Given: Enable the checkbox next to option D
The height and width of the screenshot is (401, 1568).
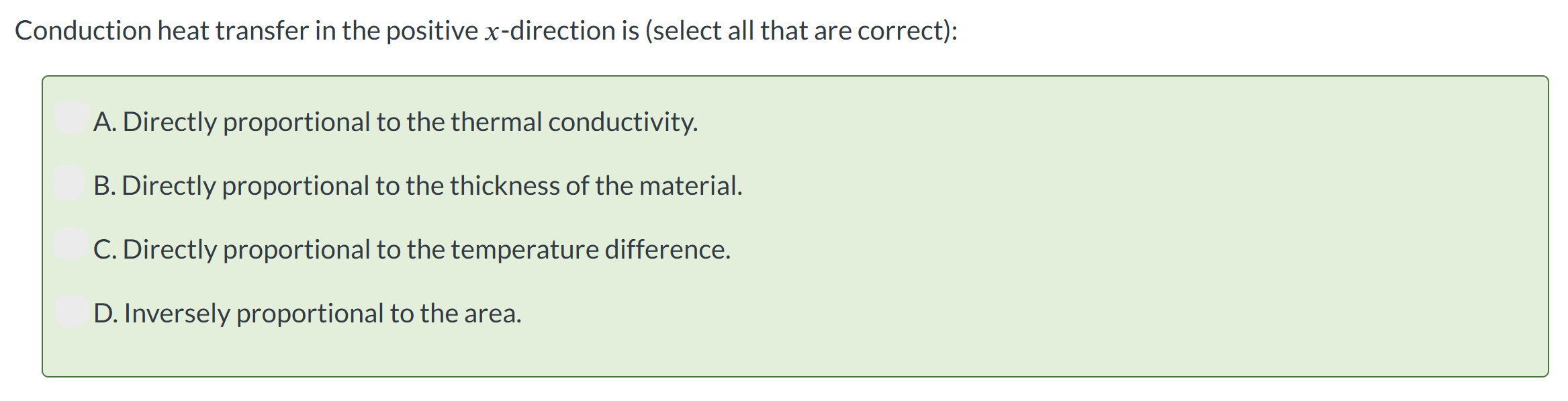Looking at the screenshot, I should (x=72, y=311).
